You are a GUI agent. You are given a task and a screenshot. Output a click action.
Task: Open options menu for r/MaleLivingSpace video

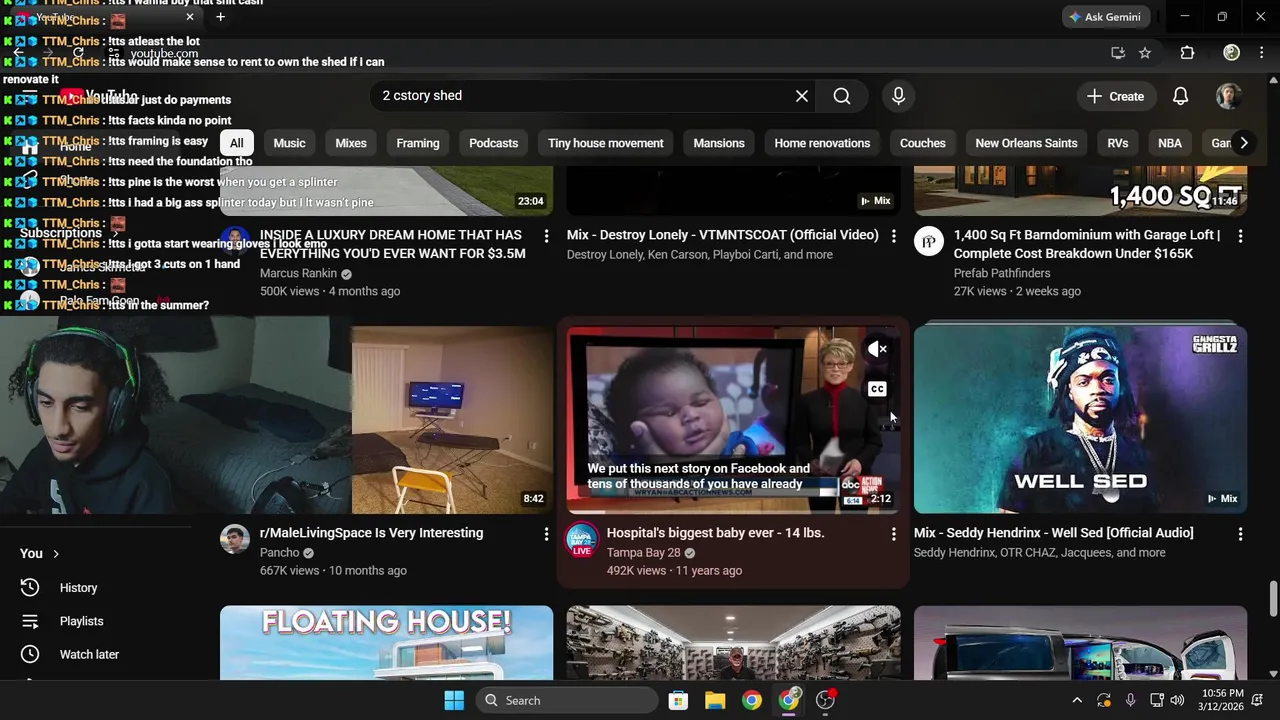coord(546,534)
